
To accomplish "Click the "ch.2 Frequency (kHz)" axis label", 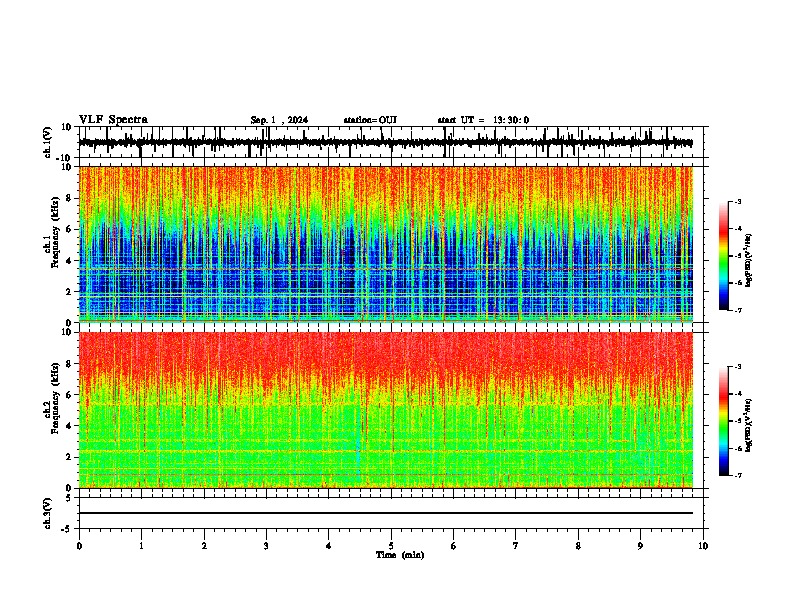I will pyautogui.click(x=52, y=398).
